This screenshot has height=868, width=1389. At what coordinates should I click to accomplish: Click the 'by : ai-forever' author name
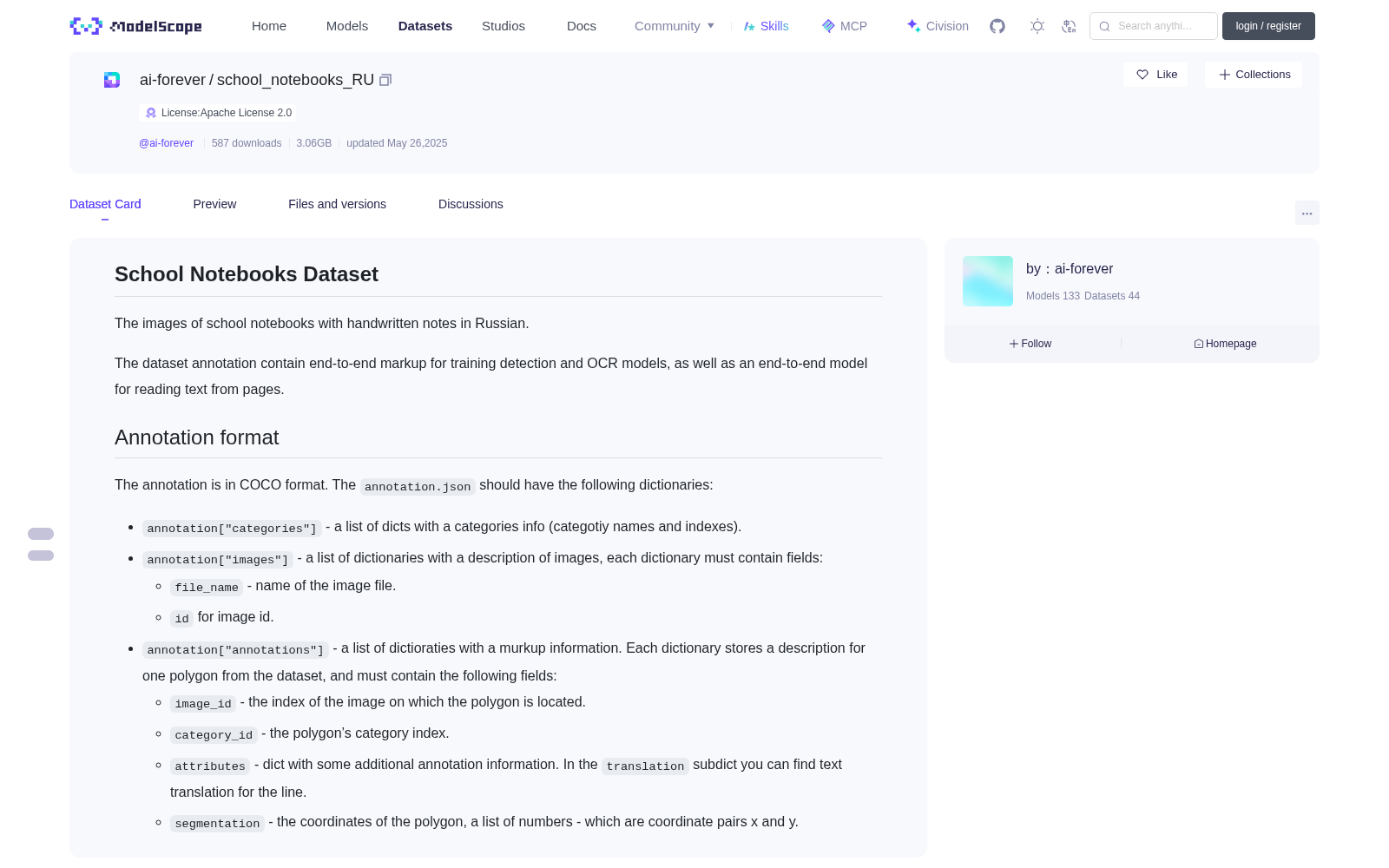click(1070, 269)
